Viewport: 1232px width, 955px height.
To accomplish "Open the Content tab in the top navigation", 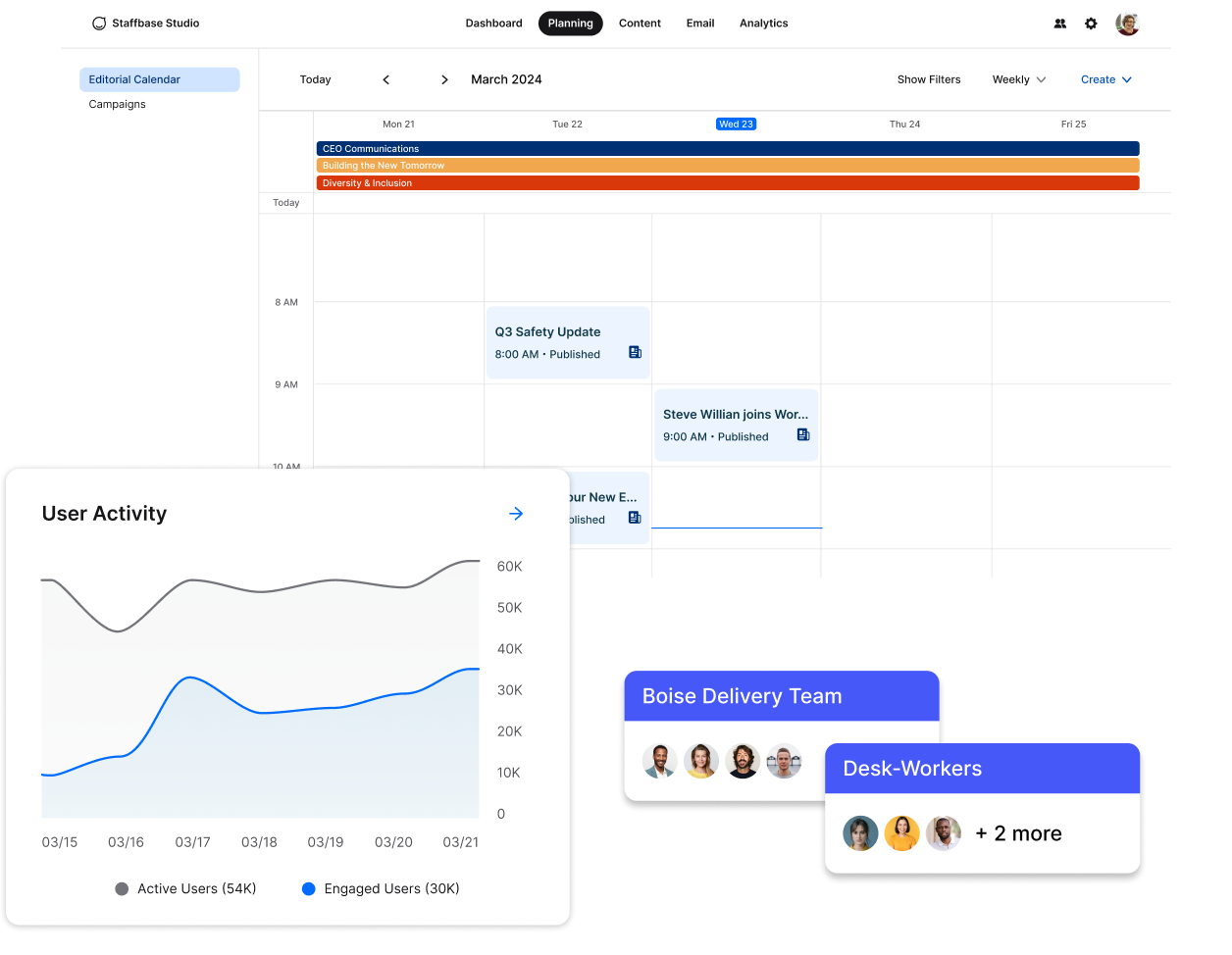I will (x=640, y=23).
